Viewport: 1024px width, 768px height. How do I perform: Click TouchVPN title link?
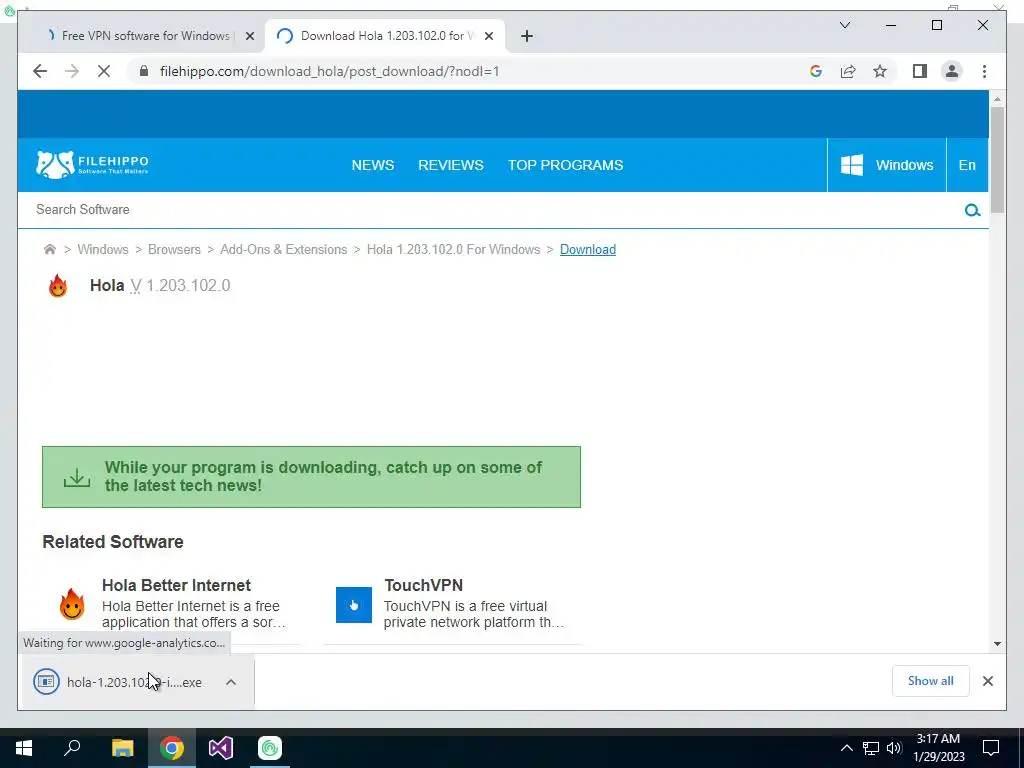tap(423, 585)
